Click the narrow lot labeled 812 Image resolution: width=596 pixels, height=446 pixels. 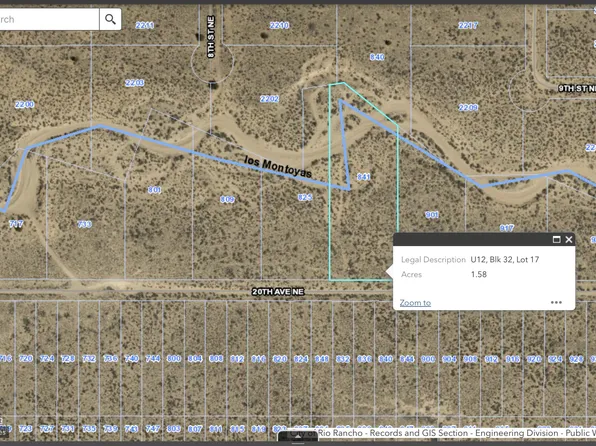(x=237, y=359)
